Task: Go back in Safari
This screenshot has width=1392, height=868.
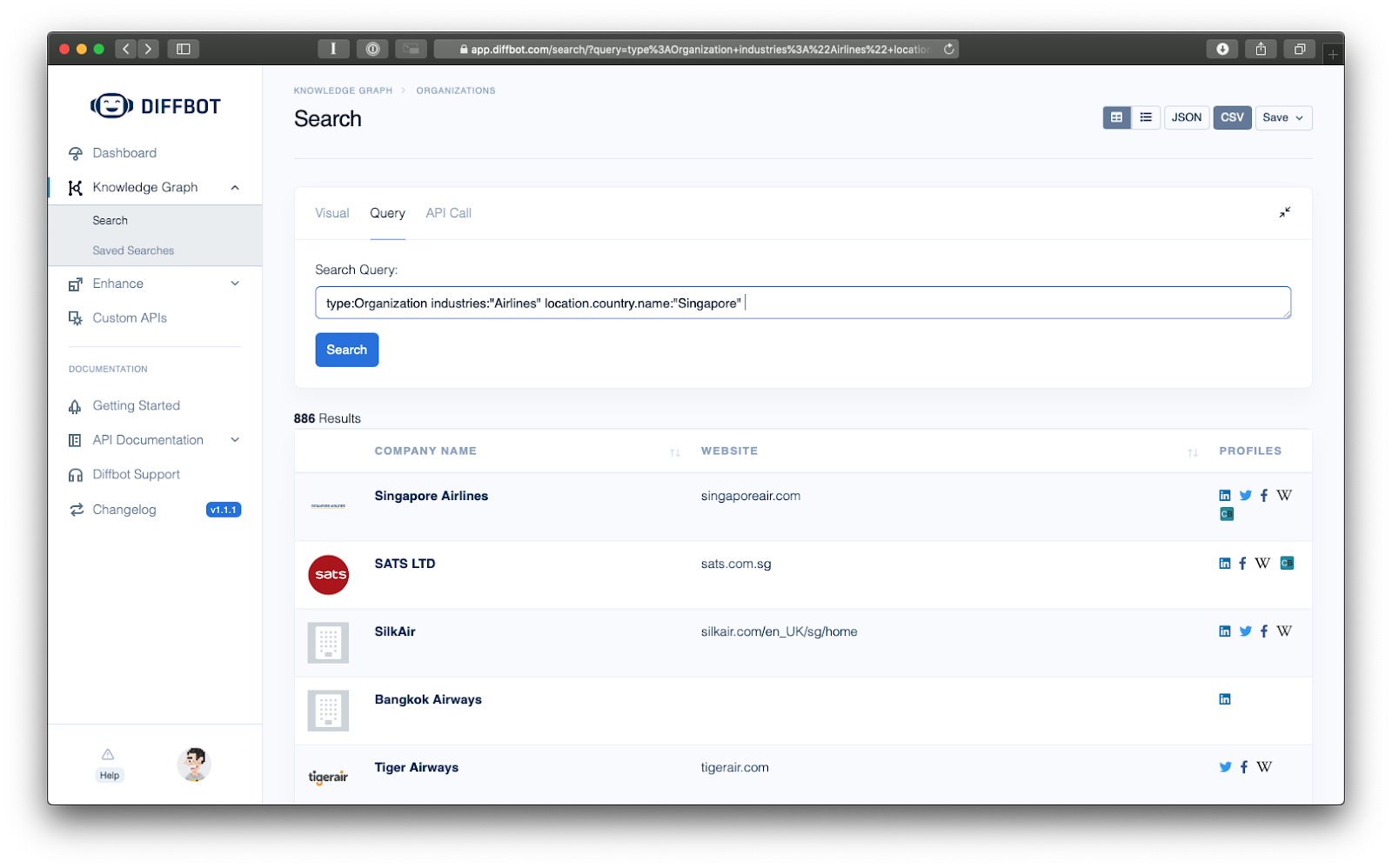Action: [126, 49]
